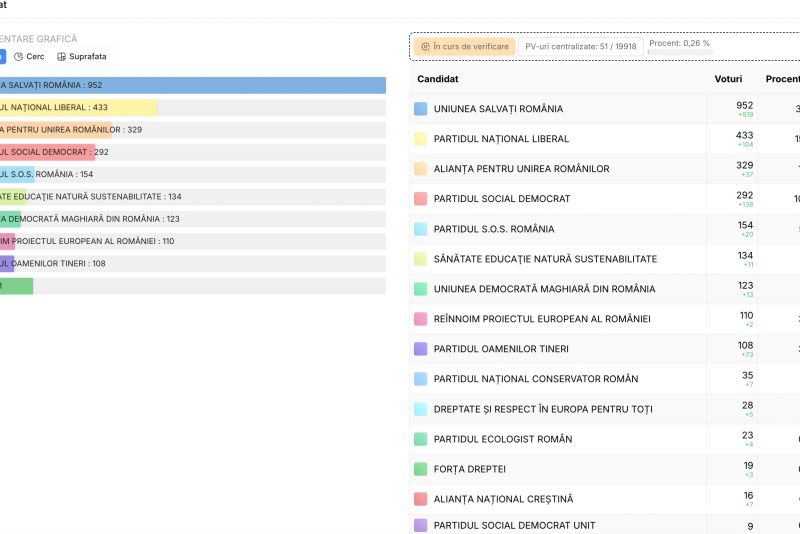
Task: Click the purple swatch for Partidul Oamenilor Tineri
Action: coord(421,349)
